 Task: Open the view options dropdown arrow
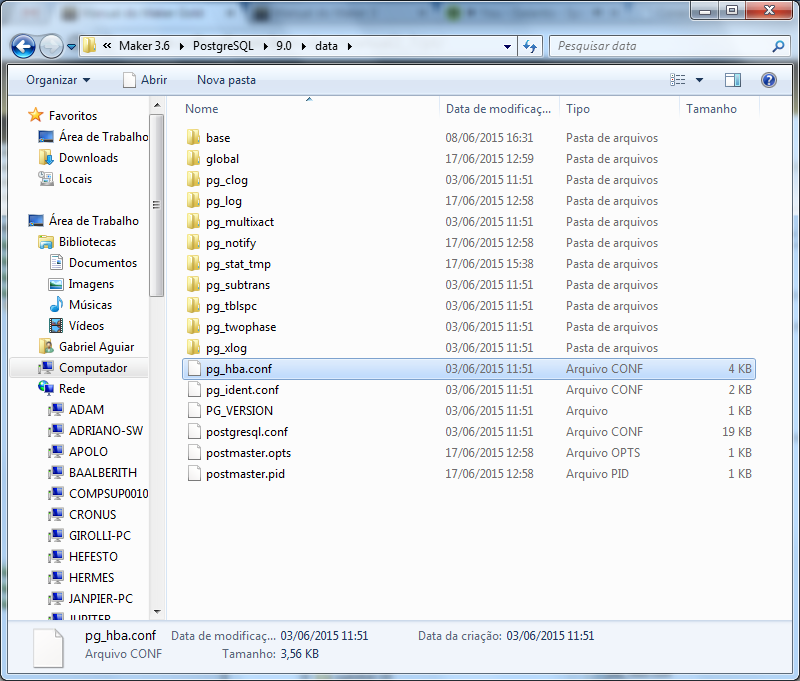[699, 80]
